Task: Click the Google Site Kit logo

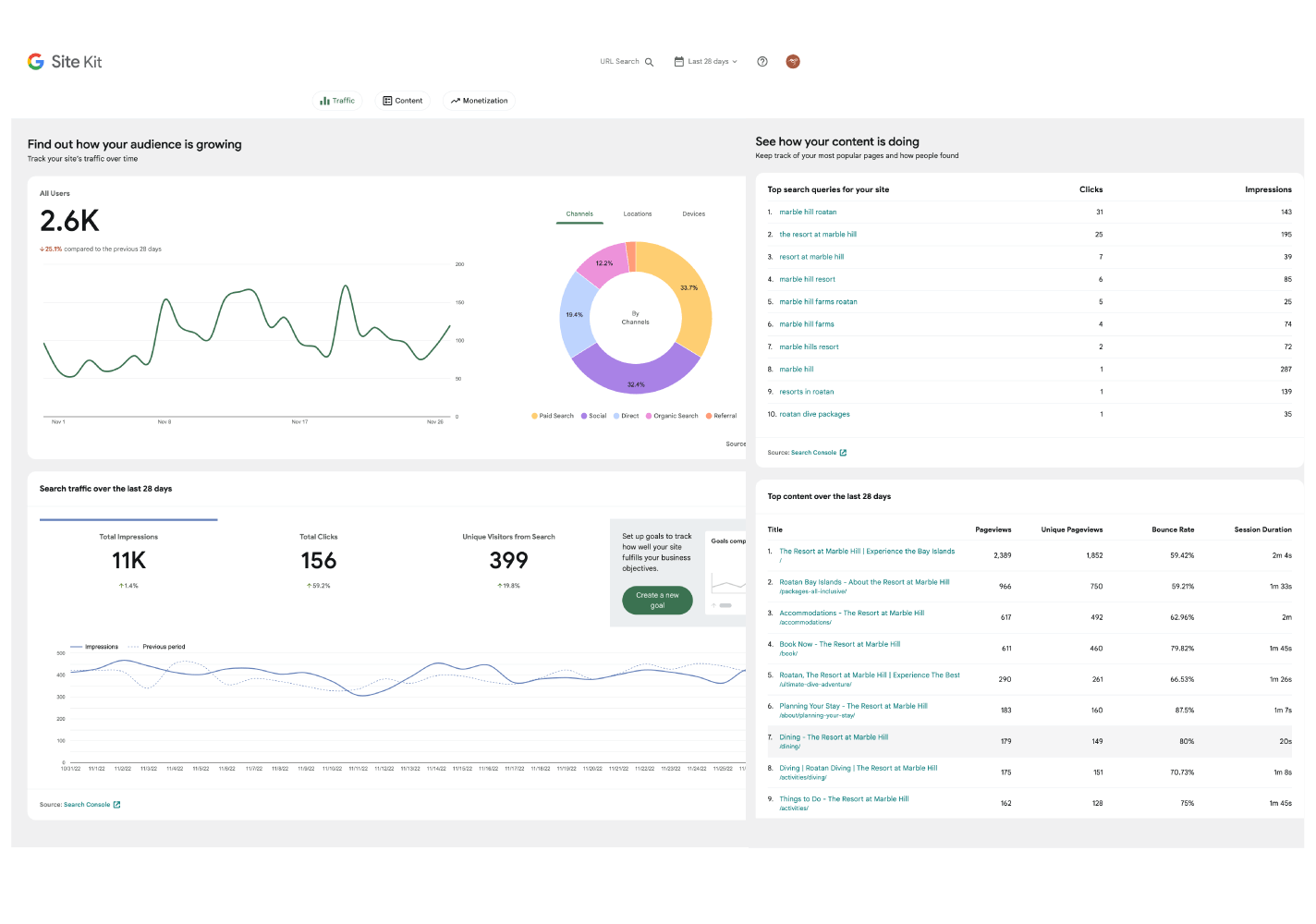Action: [x=65, y=62]
